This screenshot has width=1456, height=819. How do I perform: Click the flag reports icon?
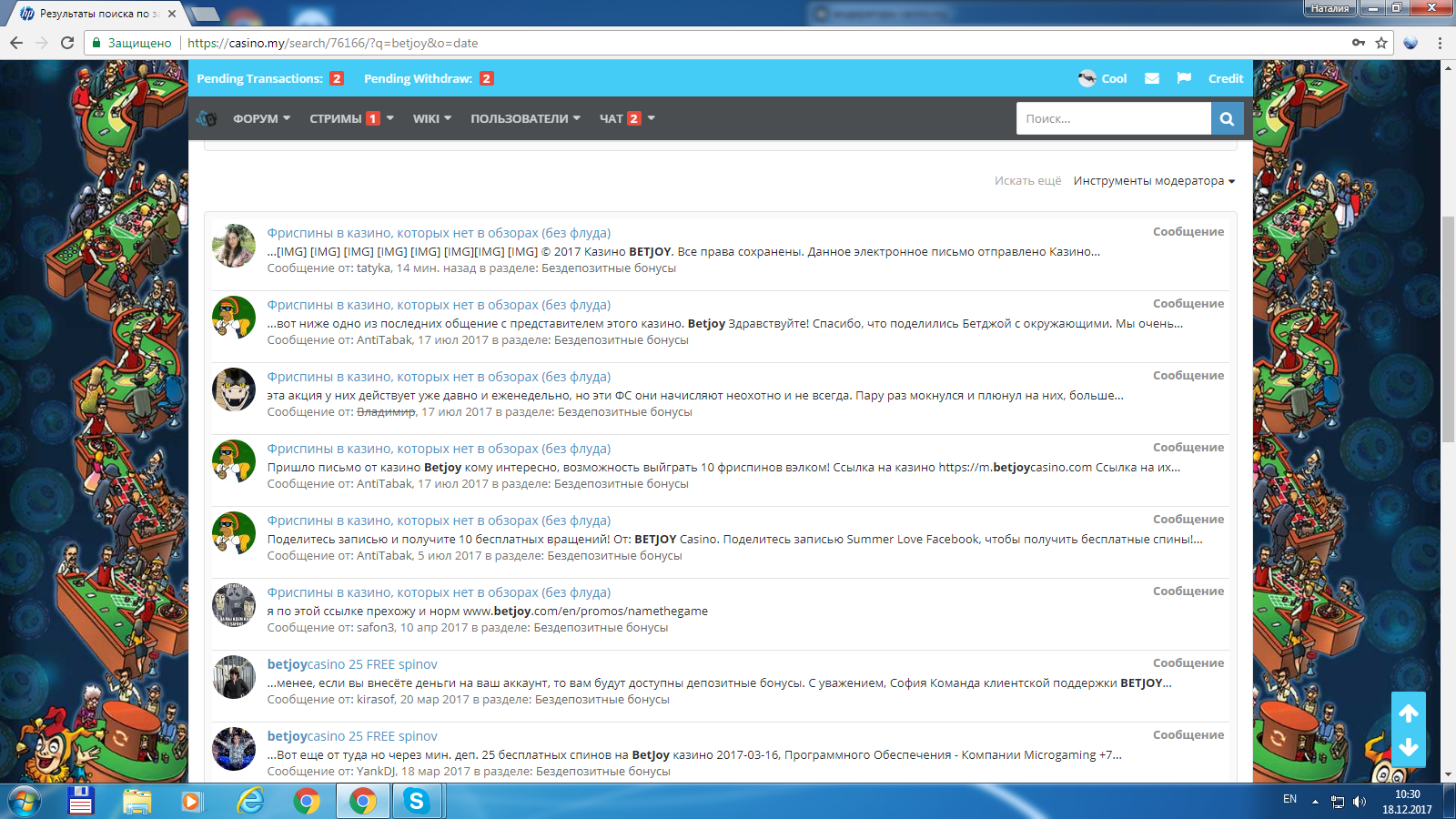[x=1184, y=78]
